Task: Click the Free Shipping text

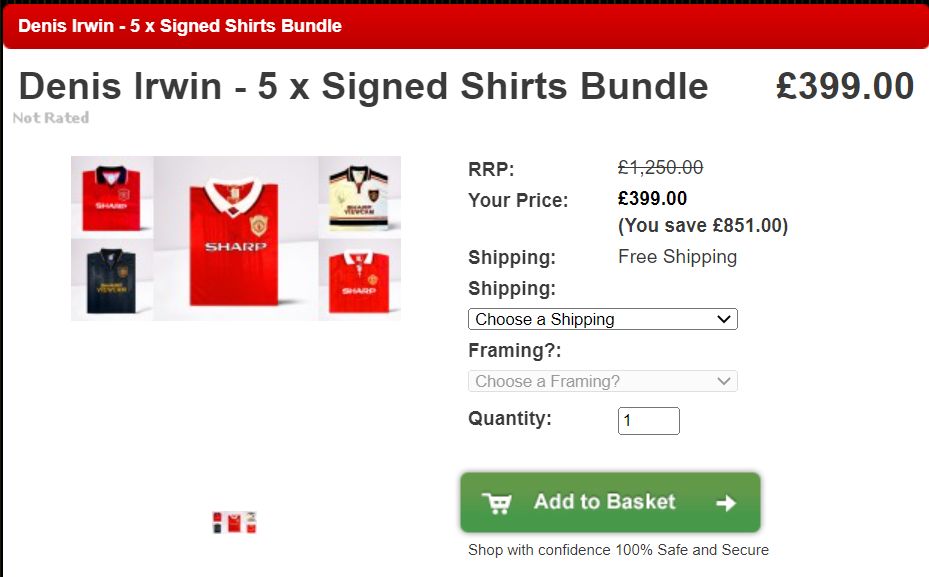Action: click(x=677, y=257)
